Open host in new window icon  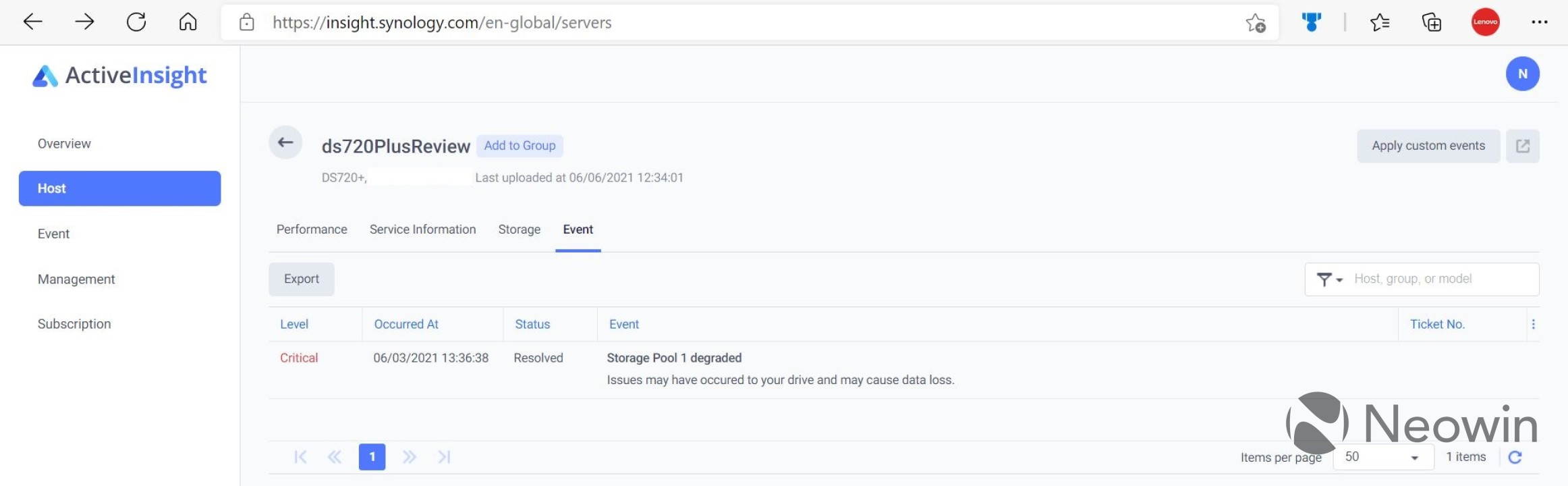point(1522,146)
